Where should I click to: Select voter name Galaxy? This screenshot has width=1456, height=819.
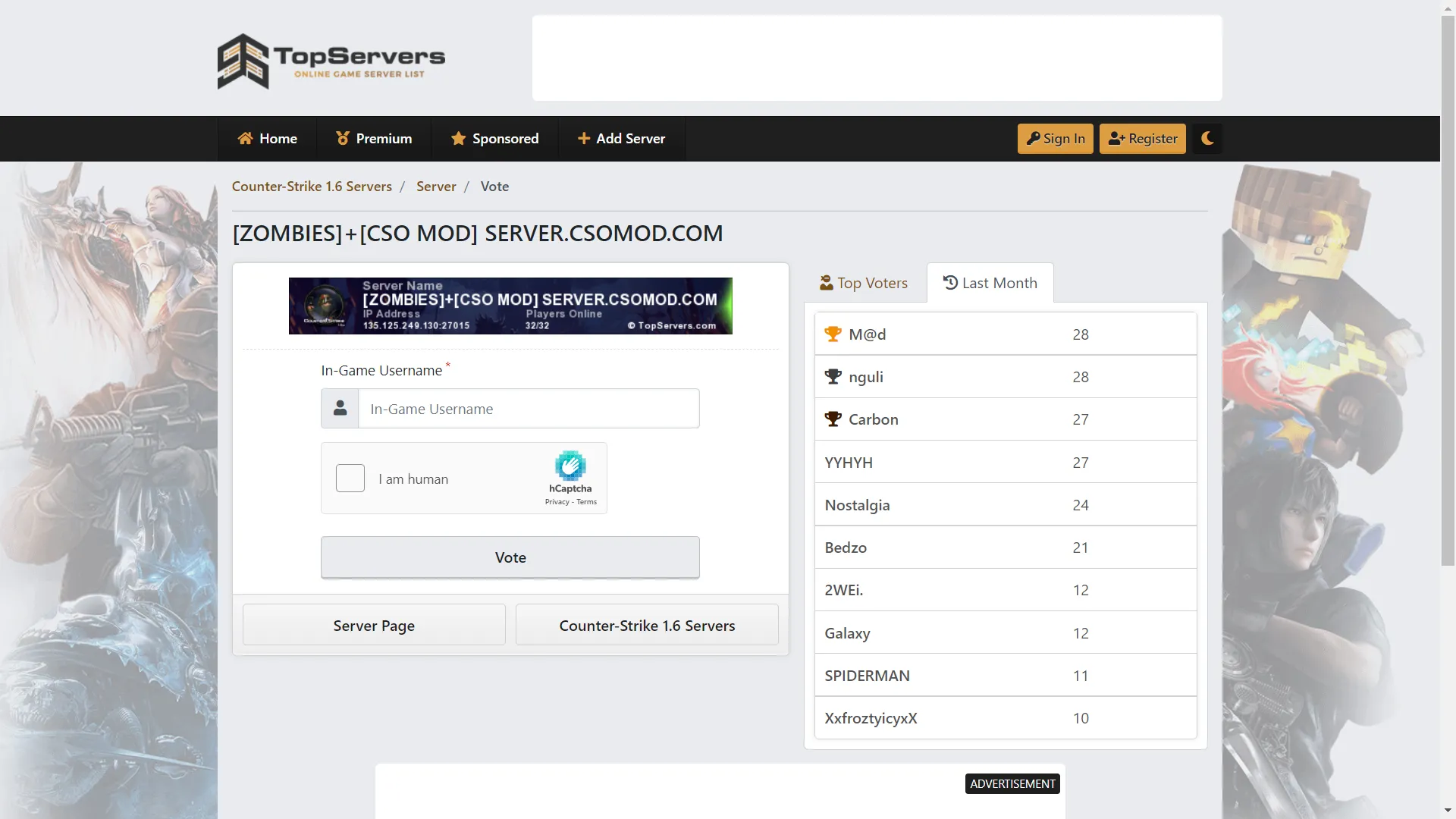tap(847, 633)
